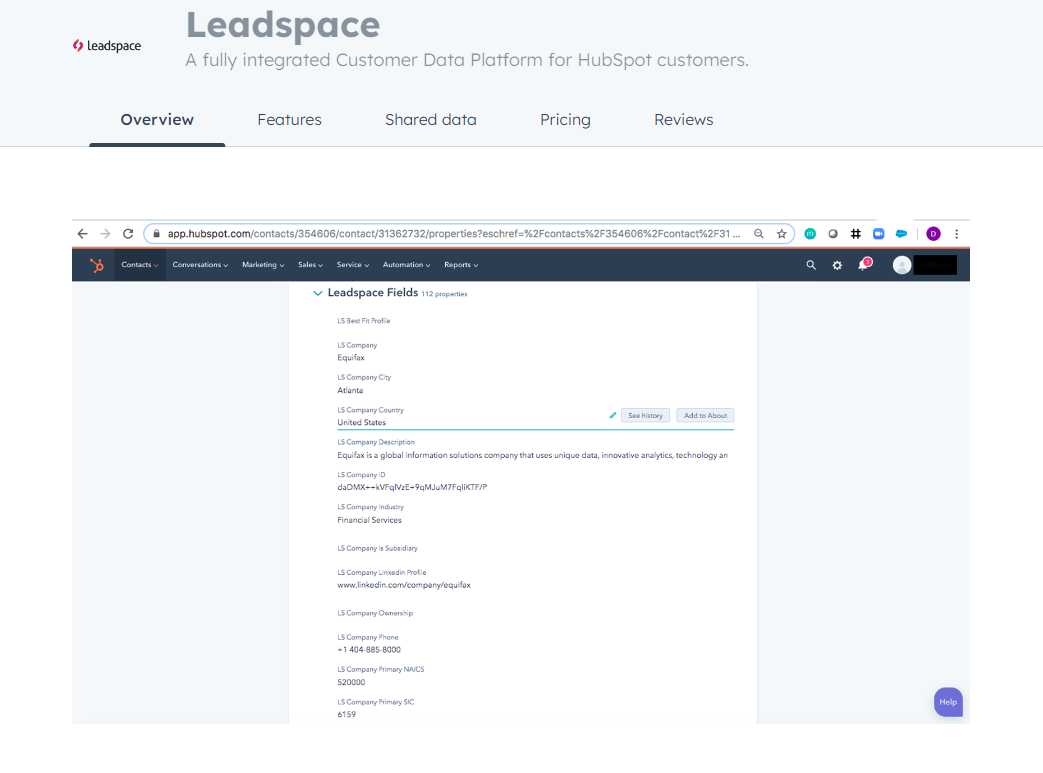Click the padlock site info icon
Image resolution: width=1043 pixels, height=773 pixels.
pyautogui.click(x=157, y=233)
